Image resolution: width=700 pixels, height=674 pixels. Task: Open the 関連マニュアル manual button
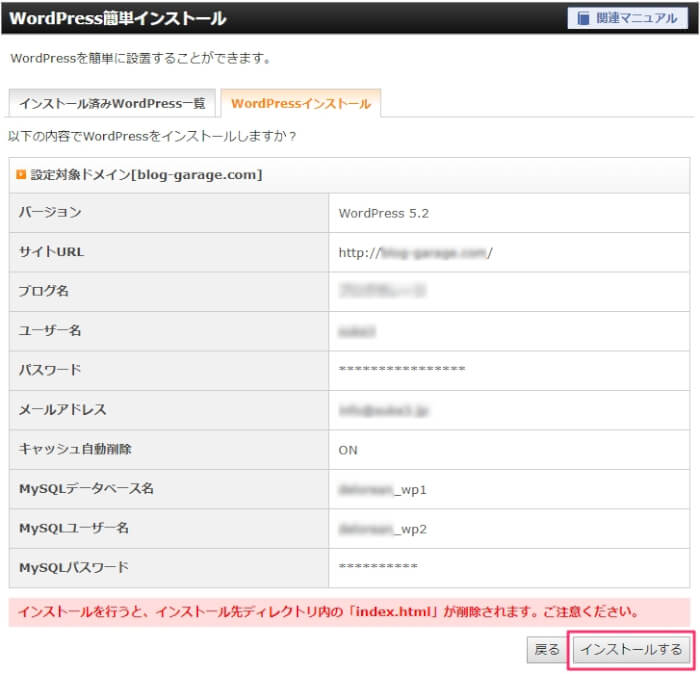pyautogui.click(x=627, y=18)
